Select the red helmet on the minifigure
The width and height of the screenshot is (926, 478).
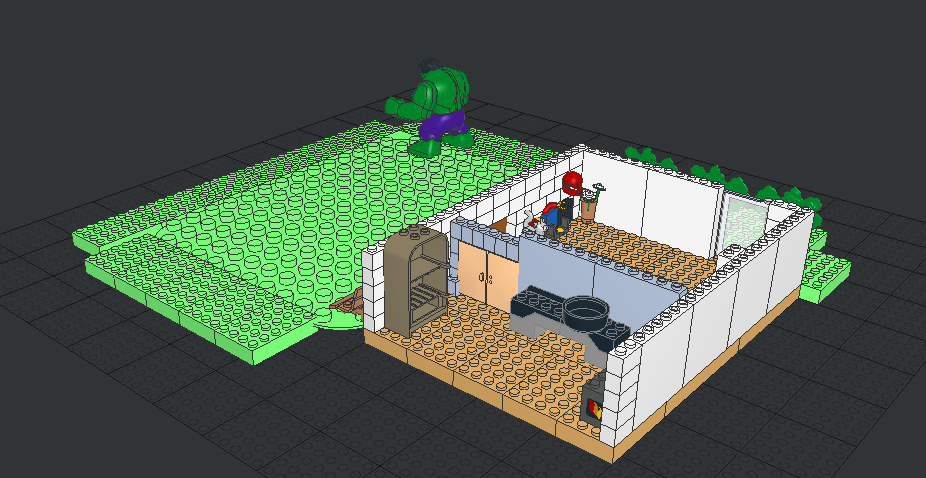pyautogui.click(x=572, y=183)
